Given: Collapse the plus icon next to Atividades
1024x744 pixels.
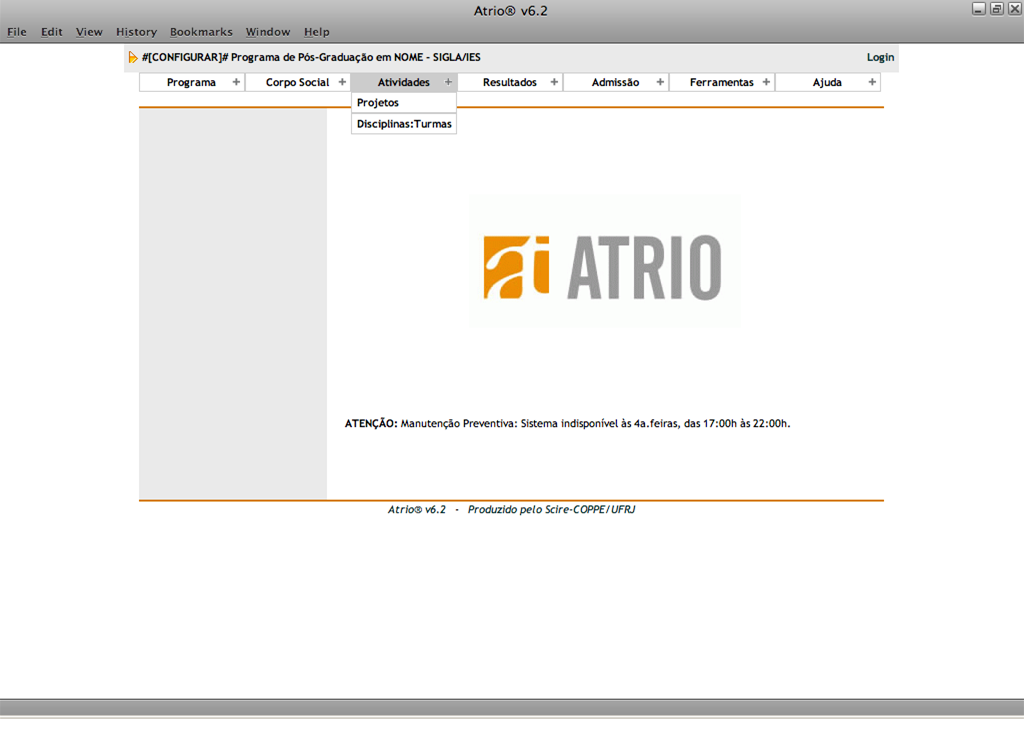Looking at the screenshot, I should [448, 82].
